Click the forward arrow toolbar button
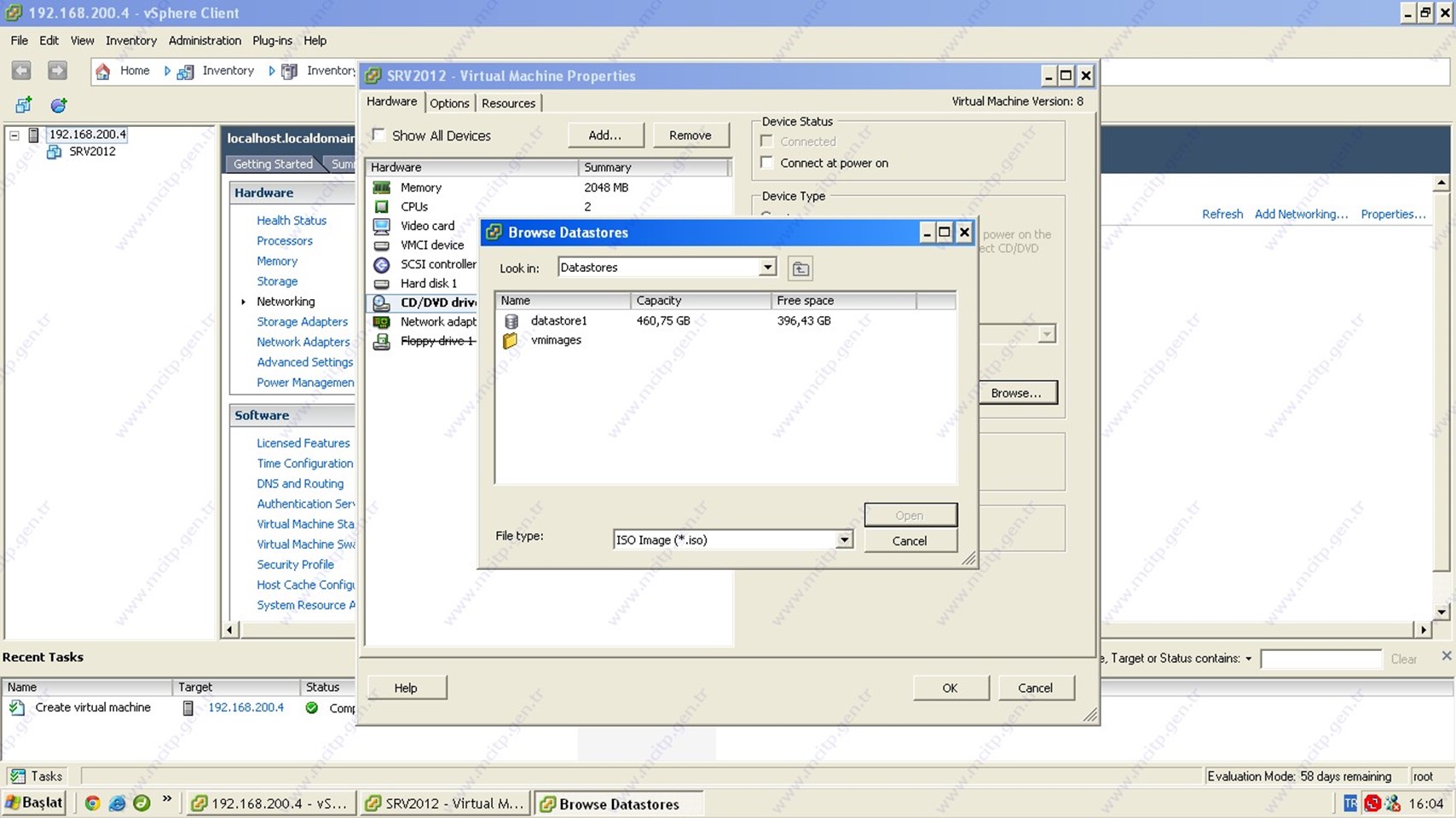The width and height of the screenshot is (1456, 818). click(x=57, y=71)
